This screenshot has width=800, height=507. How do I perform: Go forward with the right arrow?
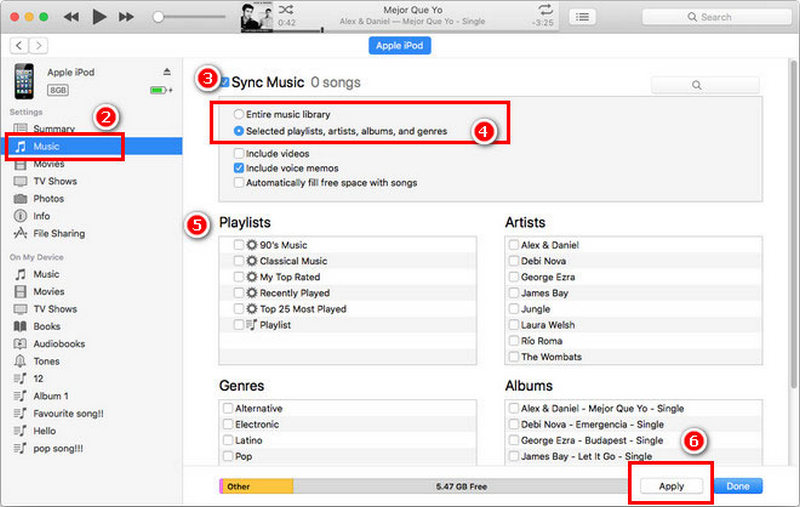click(38, 45)
